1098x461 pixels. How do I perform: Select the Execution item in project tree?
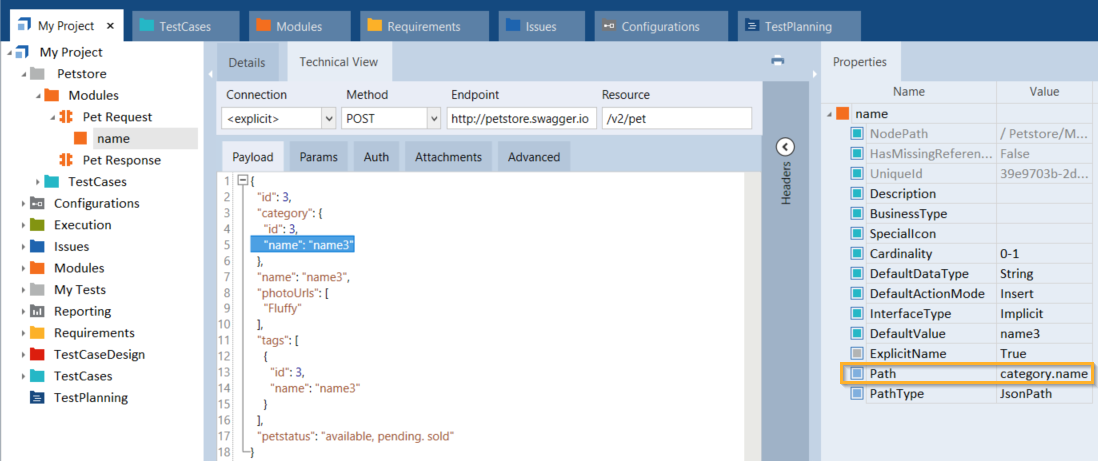point(82,225)
